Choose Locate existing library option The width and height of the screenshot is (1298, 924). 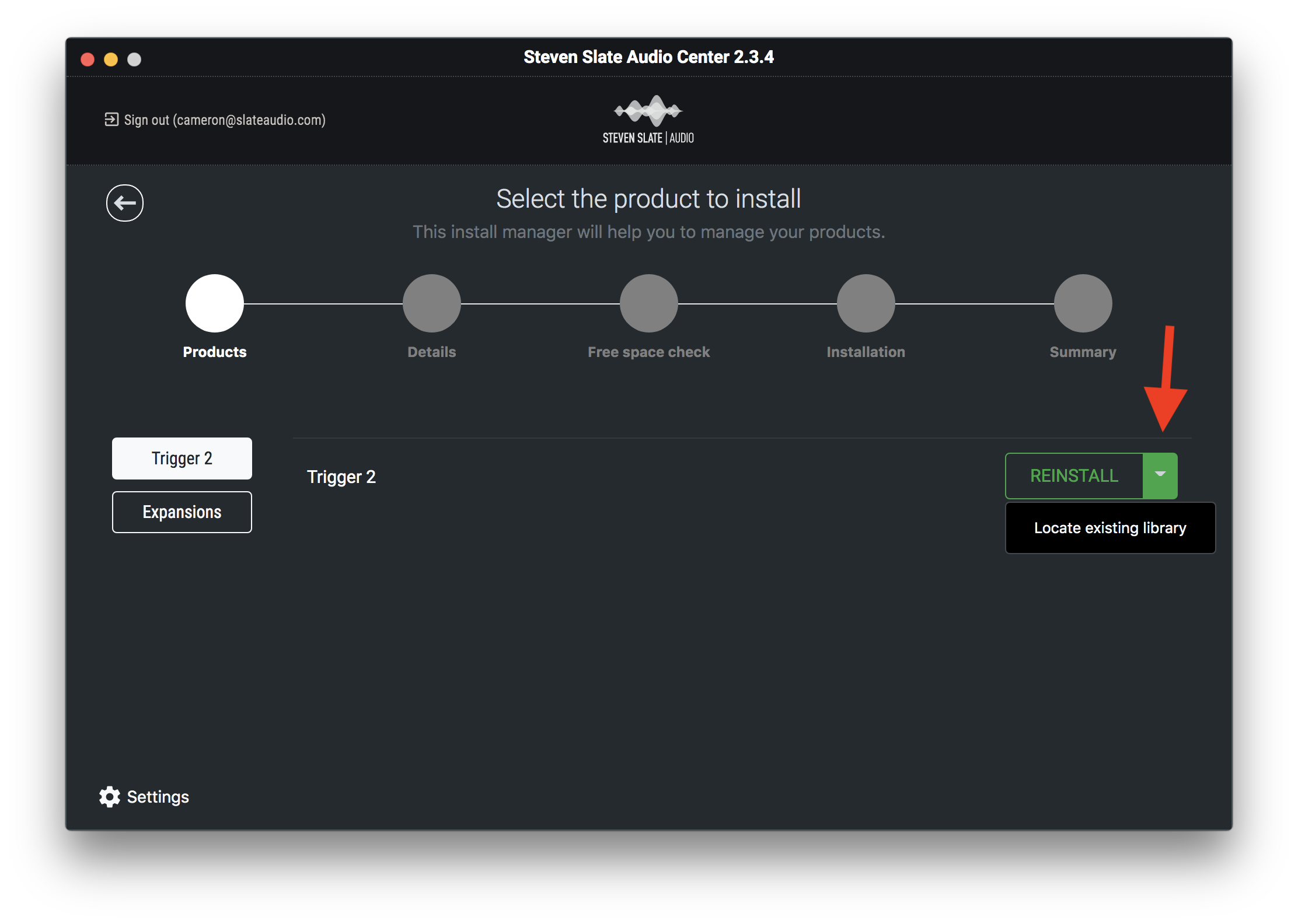(x=1110, y=528)
